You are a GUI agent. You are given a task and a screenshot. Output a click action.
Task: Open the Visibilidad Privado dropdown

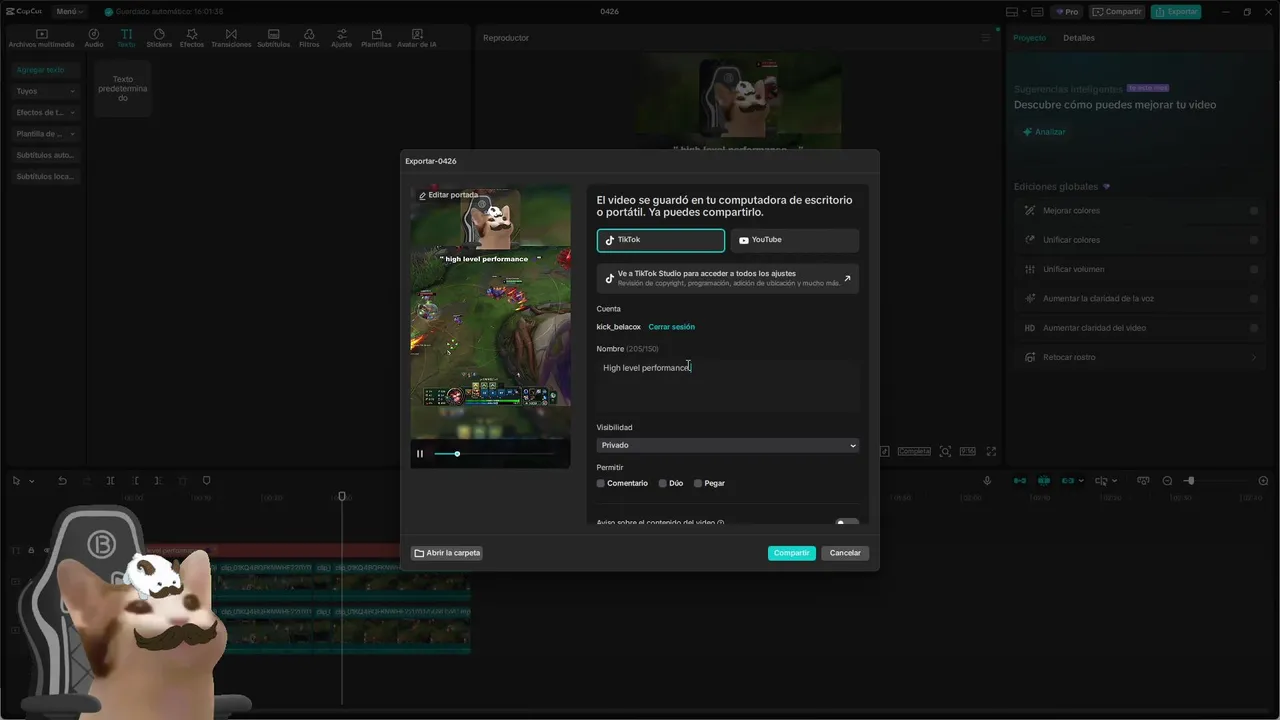point(728,445)
